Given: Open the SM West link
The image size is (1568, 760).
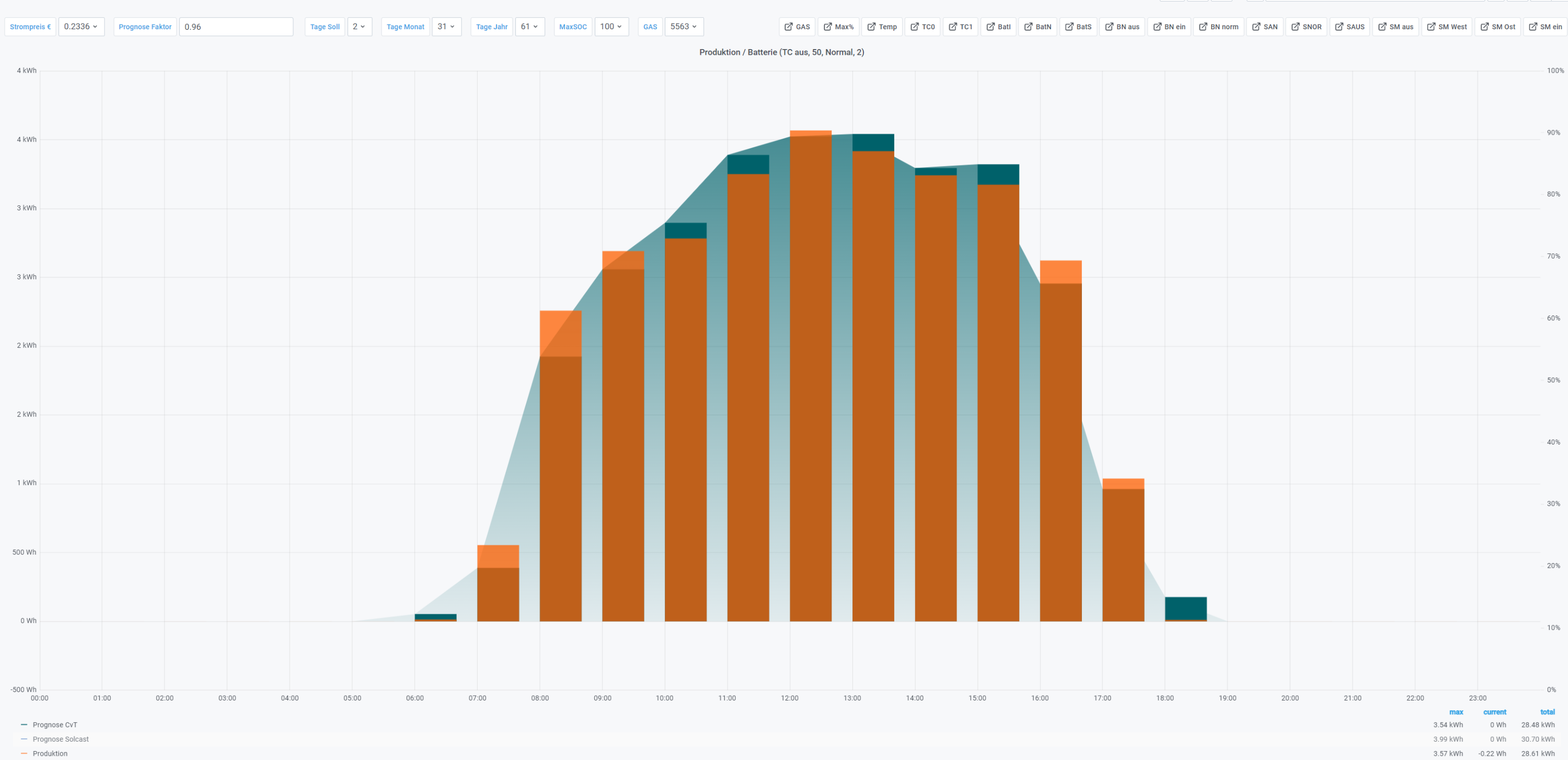Looking at the screenshot, I should click(1446, 27).
